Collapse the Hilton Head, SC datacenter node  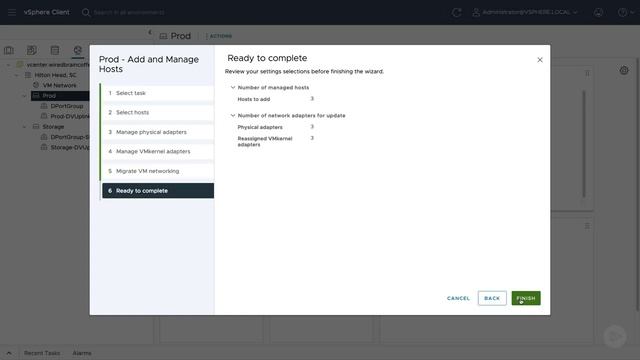[16, 75]
